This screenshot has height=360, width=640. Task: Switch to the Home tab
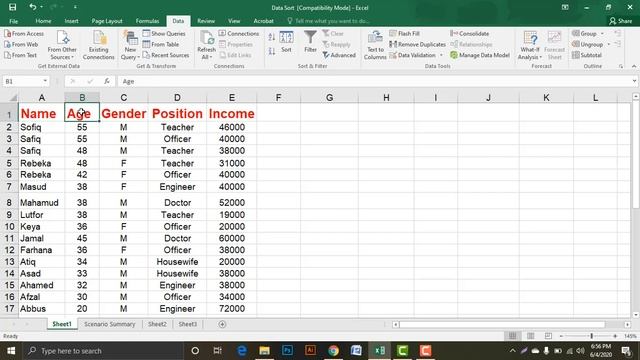tap(43, 21)
